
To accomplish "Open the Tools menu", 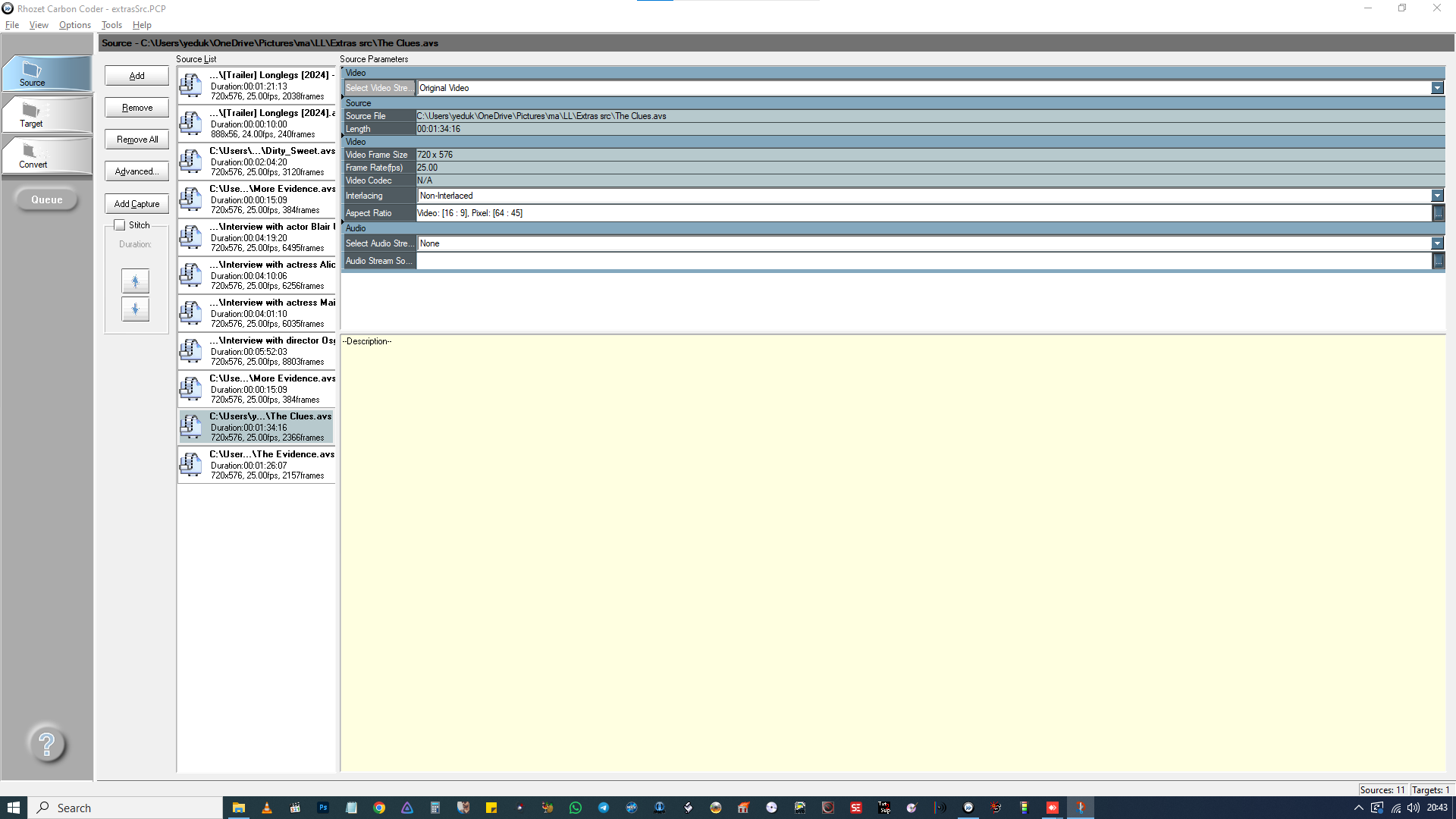I will 111,25.
